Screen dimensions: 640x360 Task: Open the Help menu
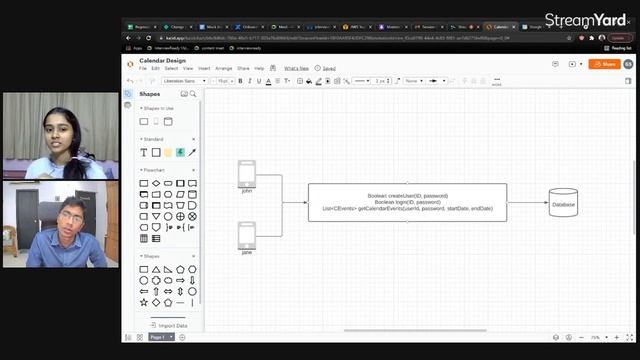click(259, 69)
